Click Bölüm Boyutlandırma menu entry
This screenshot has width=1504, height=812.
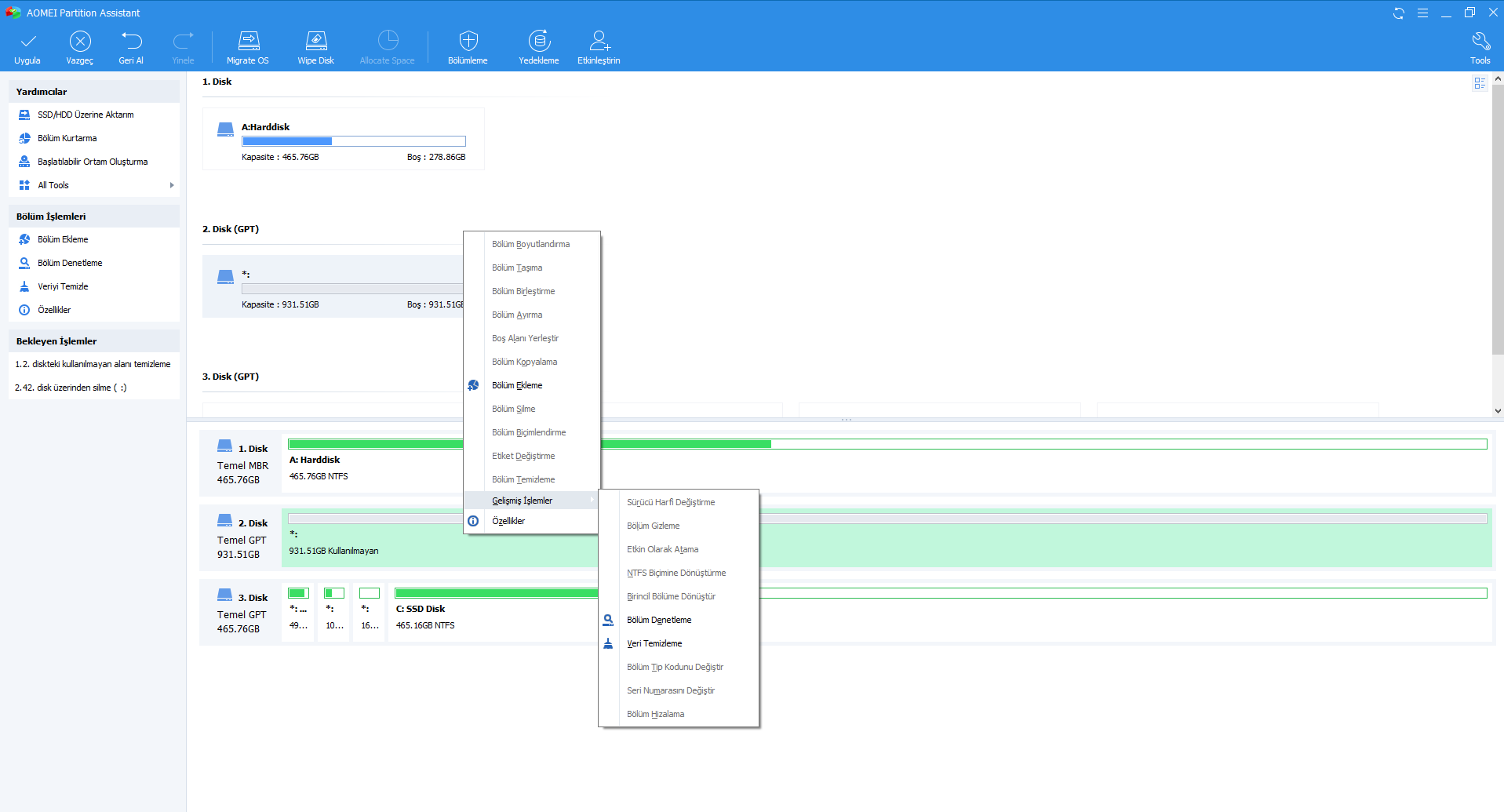coord(532,244)
